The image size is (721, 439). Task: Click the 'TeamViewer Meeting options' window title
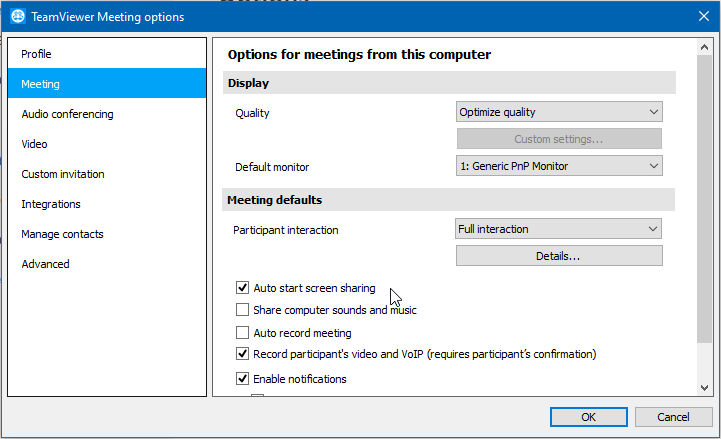(108, 17)
